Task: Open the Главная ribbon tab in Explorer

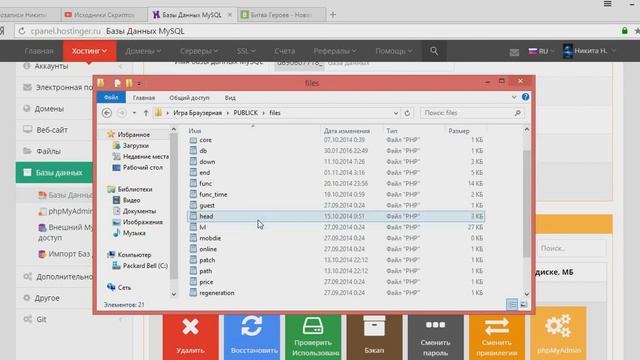Action: (x=144, y=98)
